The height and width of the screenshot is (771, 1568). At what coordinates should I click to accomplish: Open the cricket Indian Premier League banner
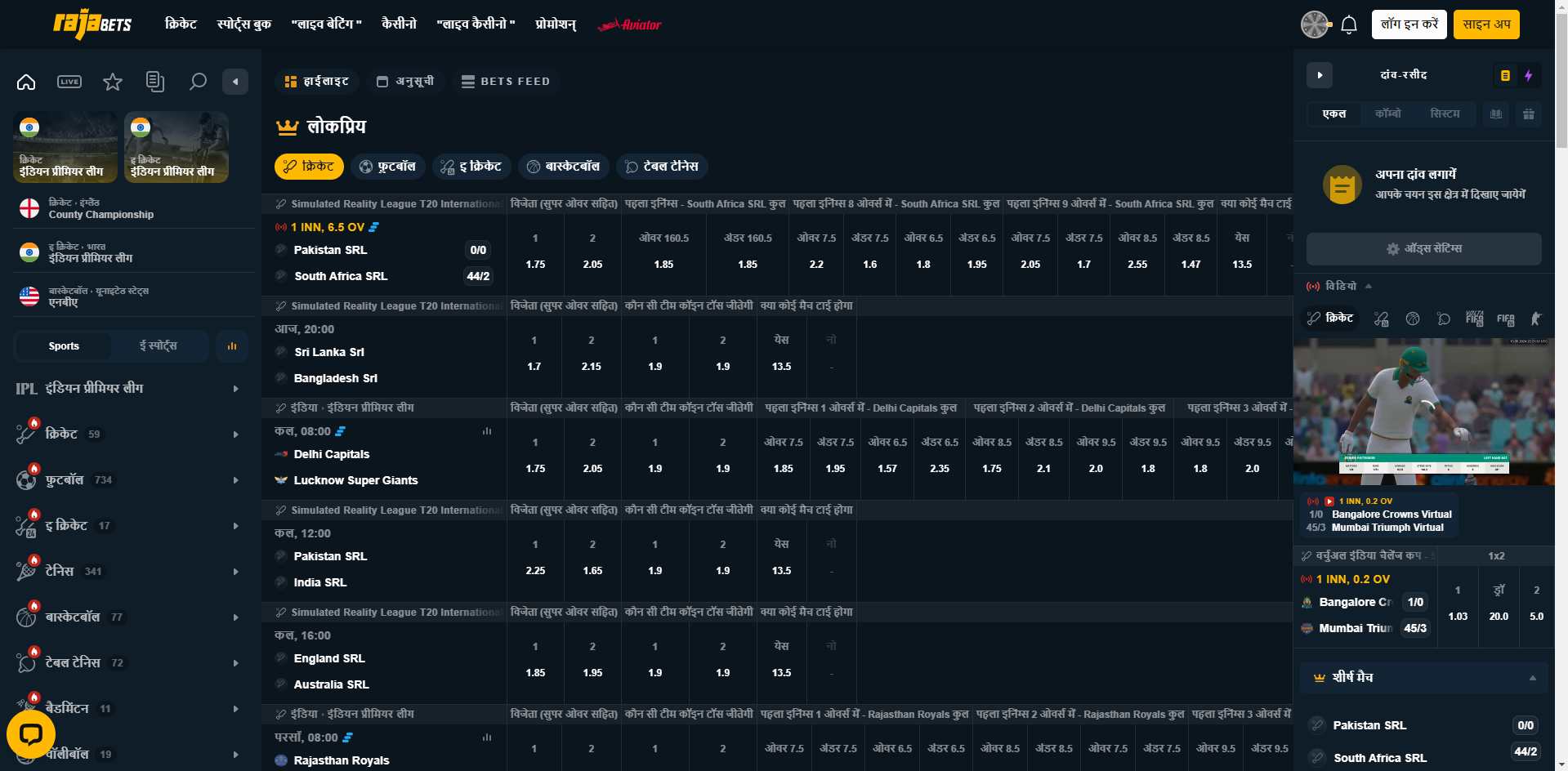[x=65, y=147]
